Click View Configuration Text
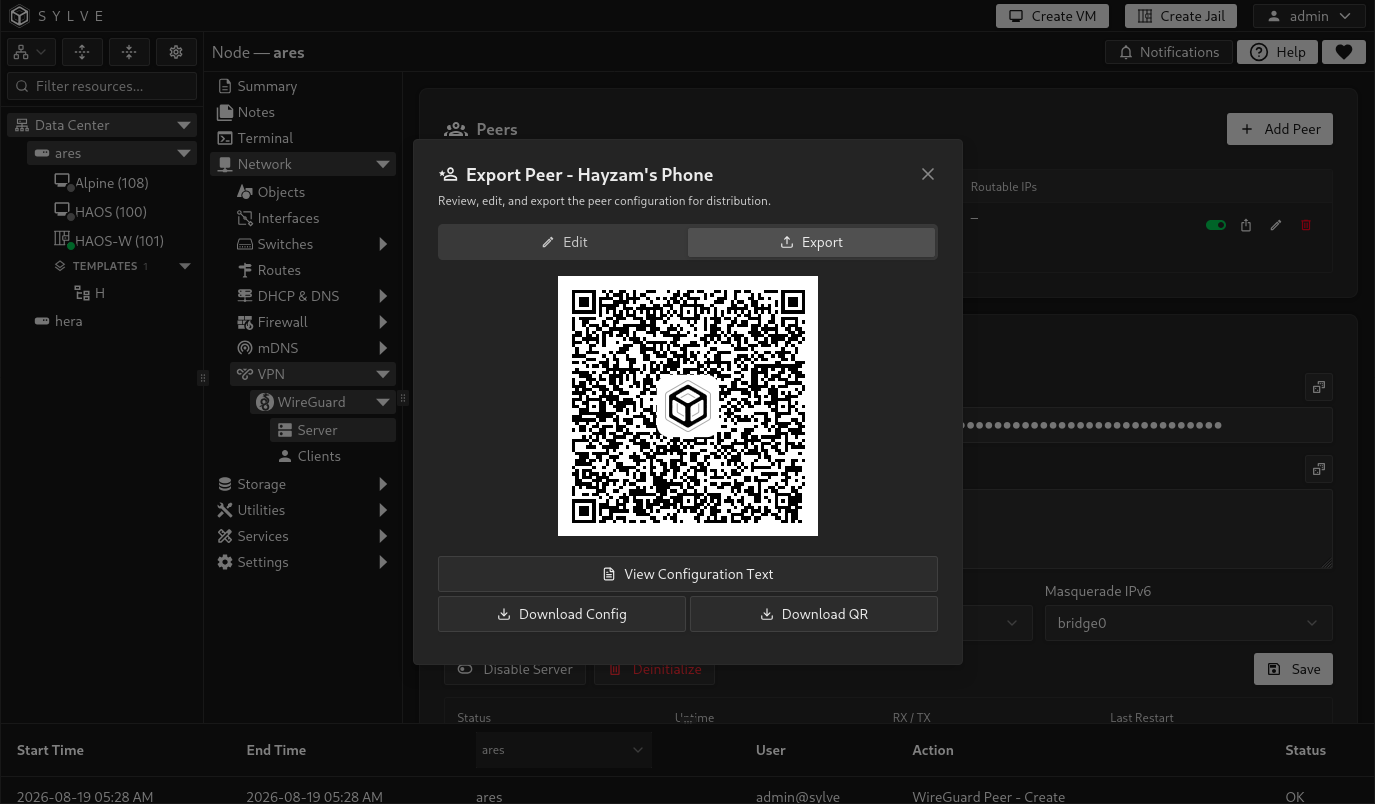The image size is (1375, 804). click(688, 574)
